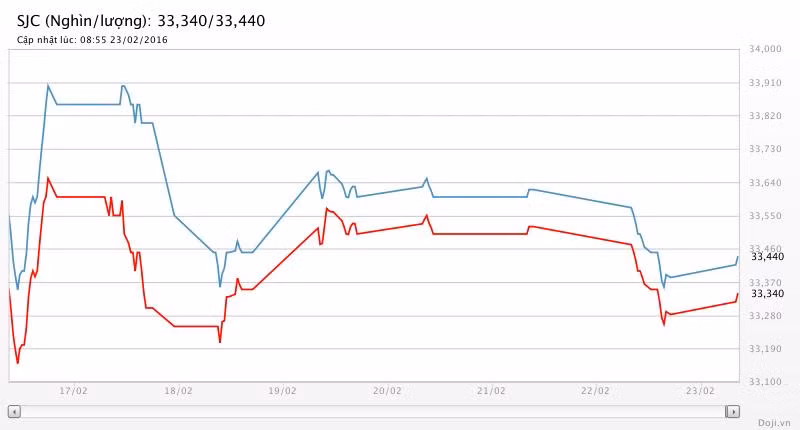The image size is (800, 430).
Task: Select the 21/02 date label
Action: tap(491, 391)
